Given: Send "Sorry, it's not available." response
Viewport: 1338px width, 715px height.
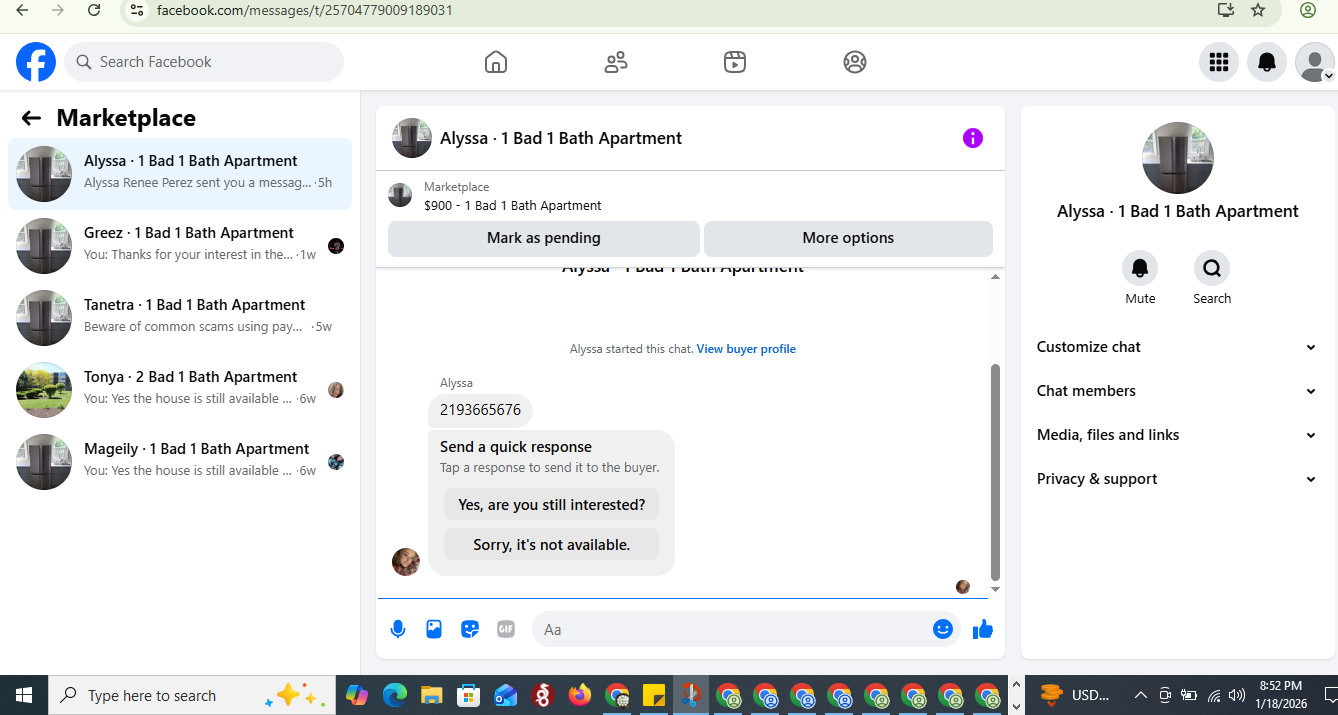Looking at the screenshot, I should coord(552,545).
